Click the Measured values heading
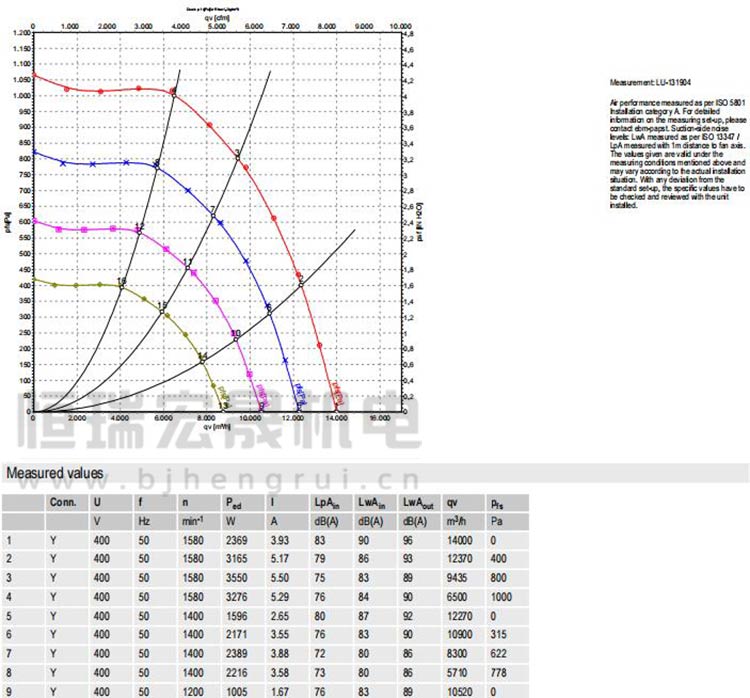Screen dimensions: 750x698 click(x=55, y=474)
